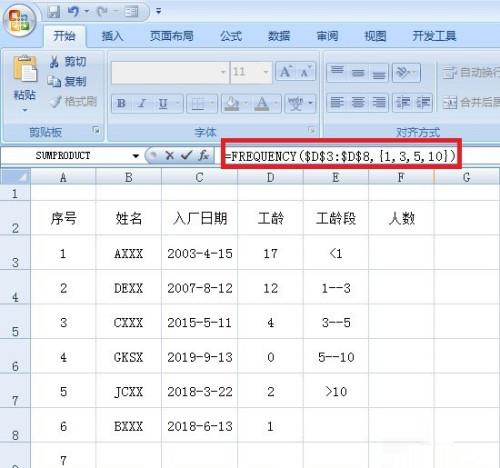
Task: Open the Customize Quick Access Toolbar arrow
Action: pos(159,11)
